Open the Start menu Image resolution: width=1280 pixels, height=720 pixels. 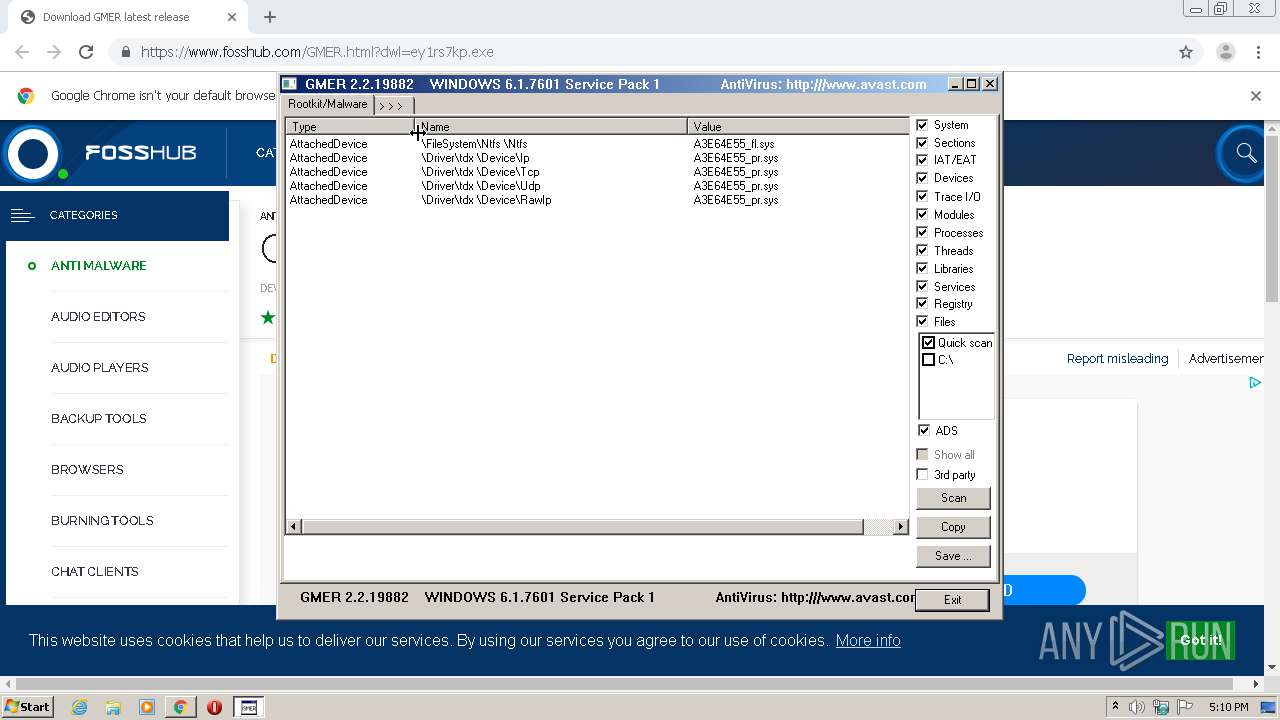[28, 707]
